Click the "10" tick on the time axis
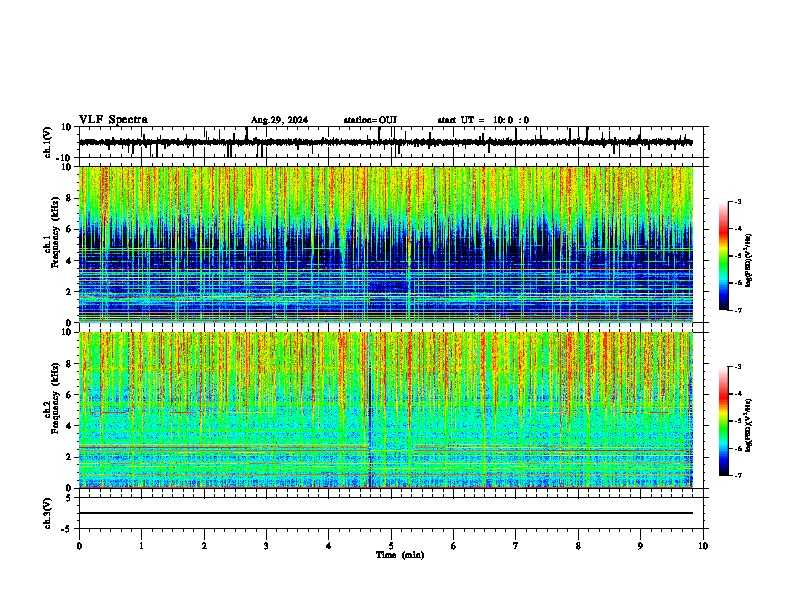Image resolution: width=792 pixels, height=612 pixels. pos(703,546)
